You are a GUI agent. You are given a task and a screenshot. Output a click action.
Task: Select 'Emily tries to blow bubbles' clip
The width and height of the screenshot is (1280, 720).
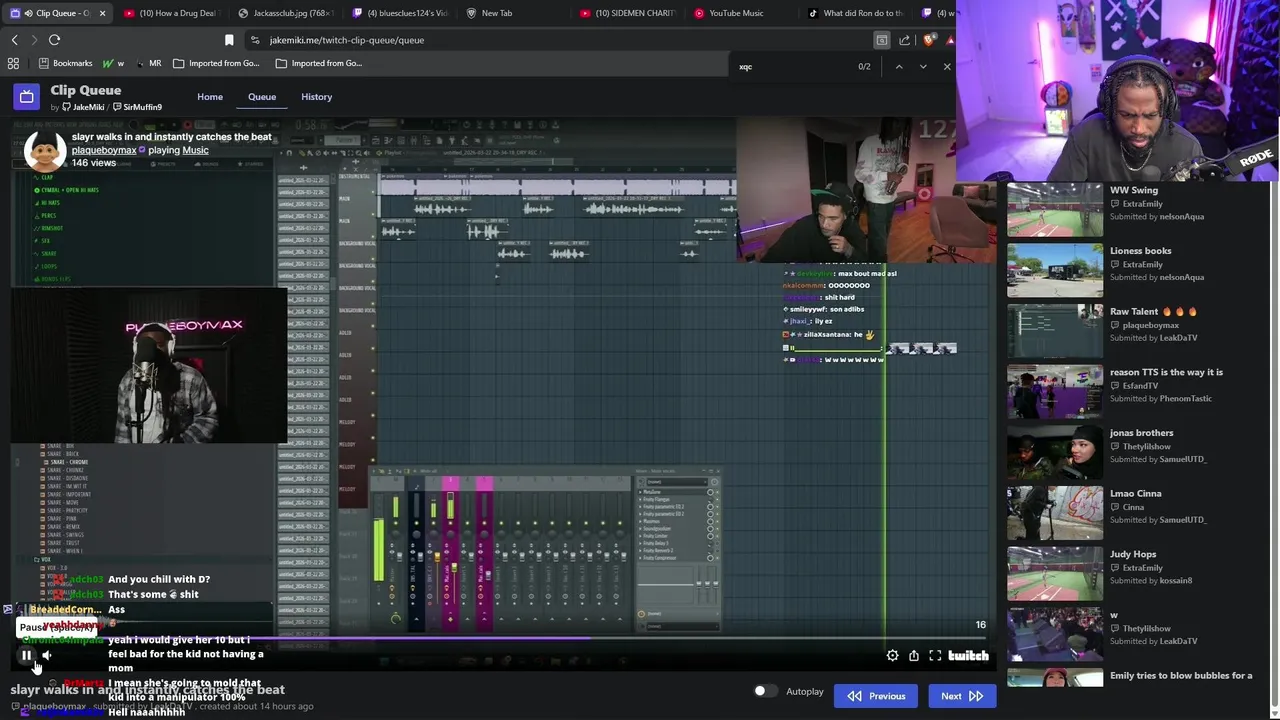[x=1181, y=675]
